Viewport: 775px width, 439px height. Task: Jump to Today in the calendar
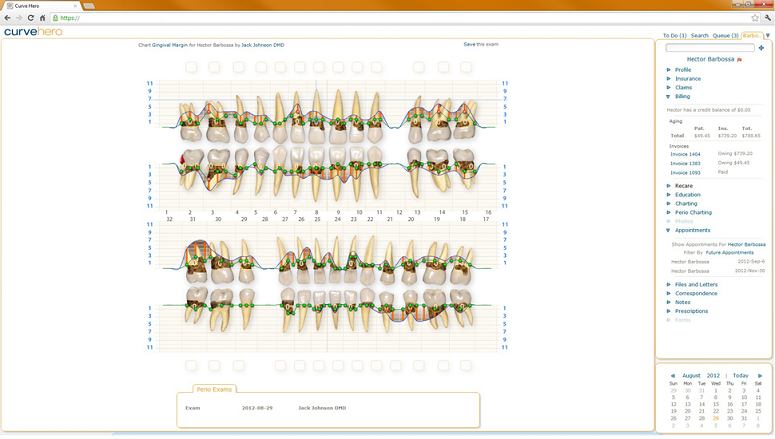[740, 376]
